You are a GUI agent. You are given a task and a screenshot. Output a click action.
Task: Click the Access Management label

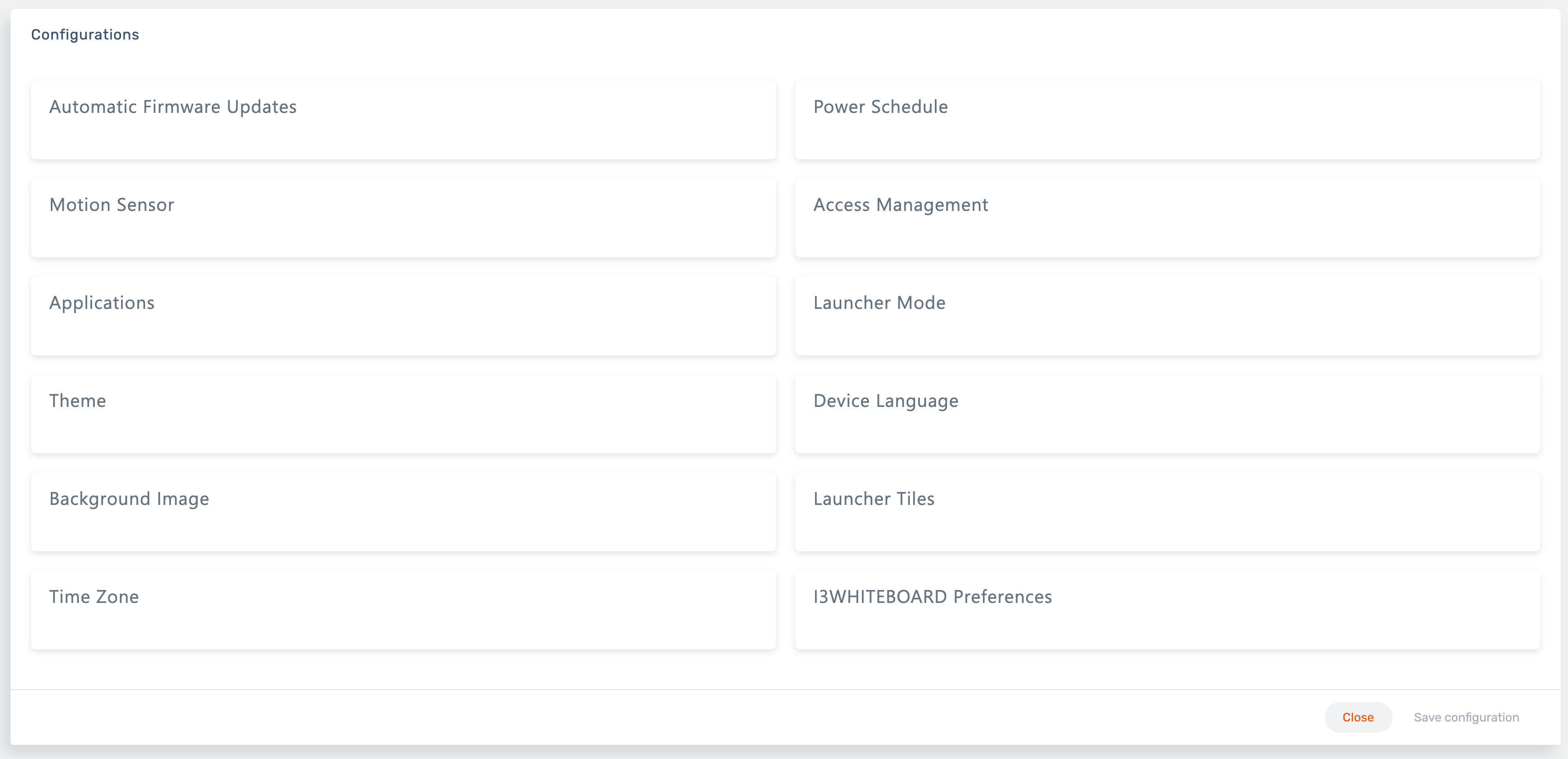pyautogui.click(x=901, y=205)
